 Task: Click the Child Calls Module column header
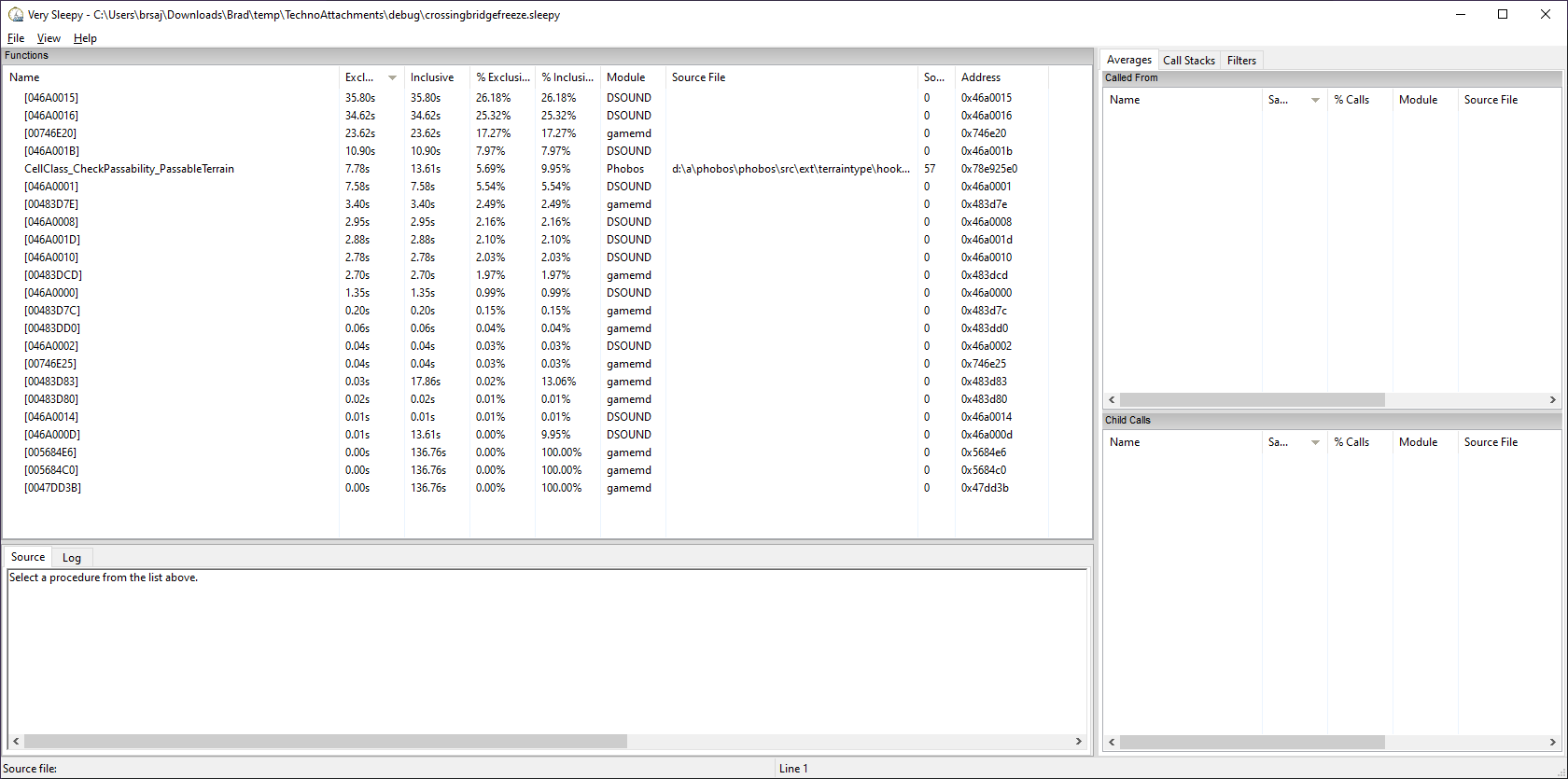(x=1425, y=442)
